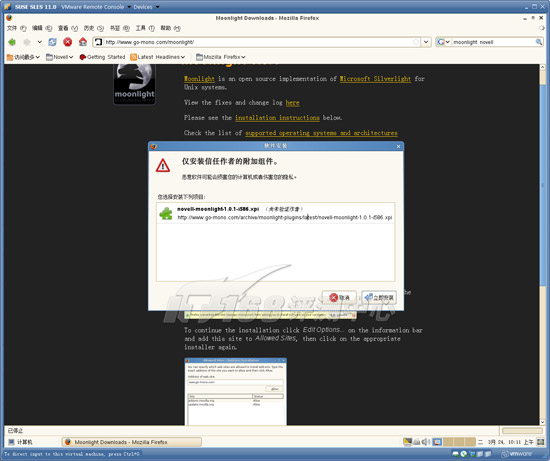Viewport: 550px width, 461px height.
Task: Click the Allowed Sites screenshot thumbnail
Action: click(x=235, y=392)
